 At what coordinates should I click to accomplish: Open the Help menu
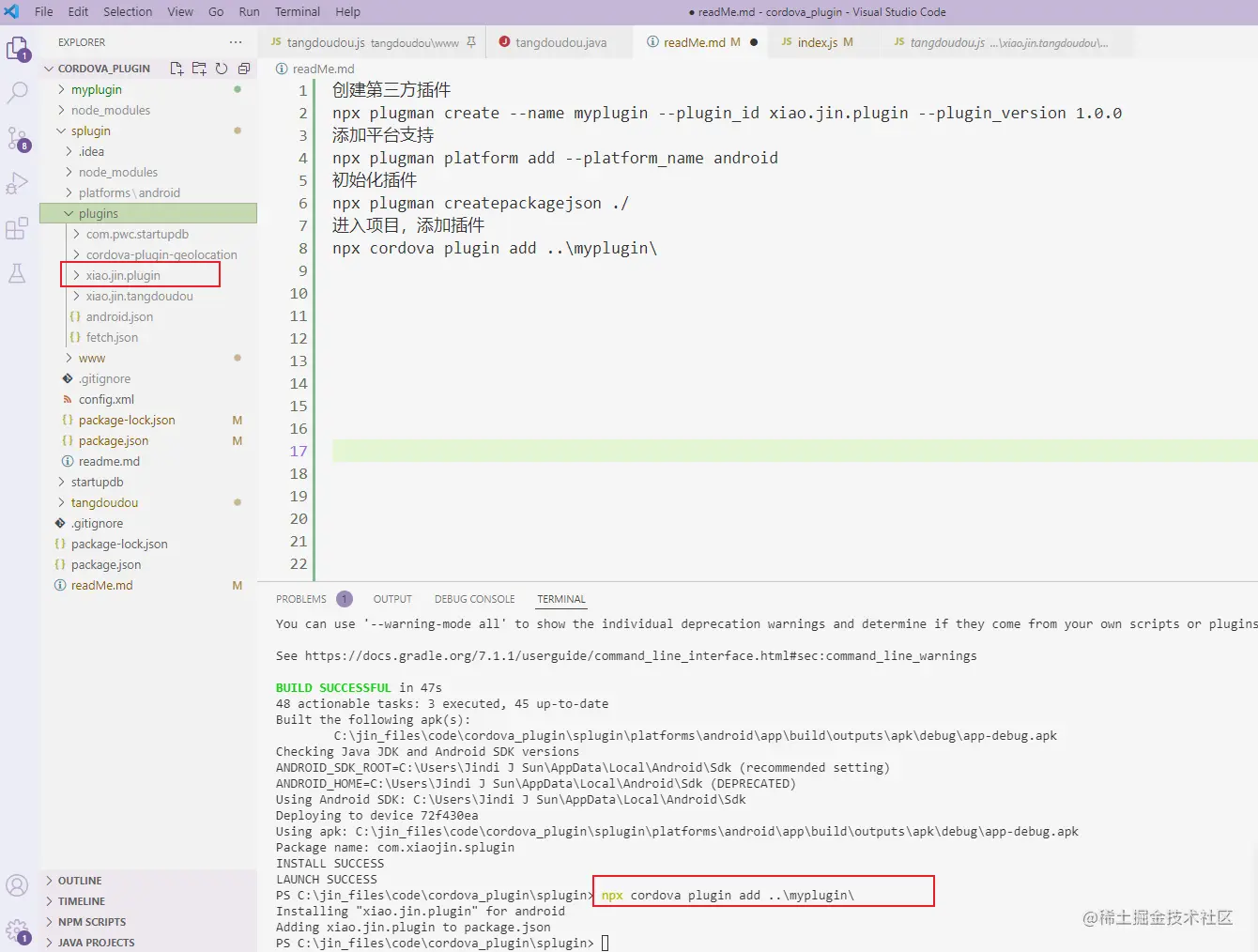[x=348, y=11]
